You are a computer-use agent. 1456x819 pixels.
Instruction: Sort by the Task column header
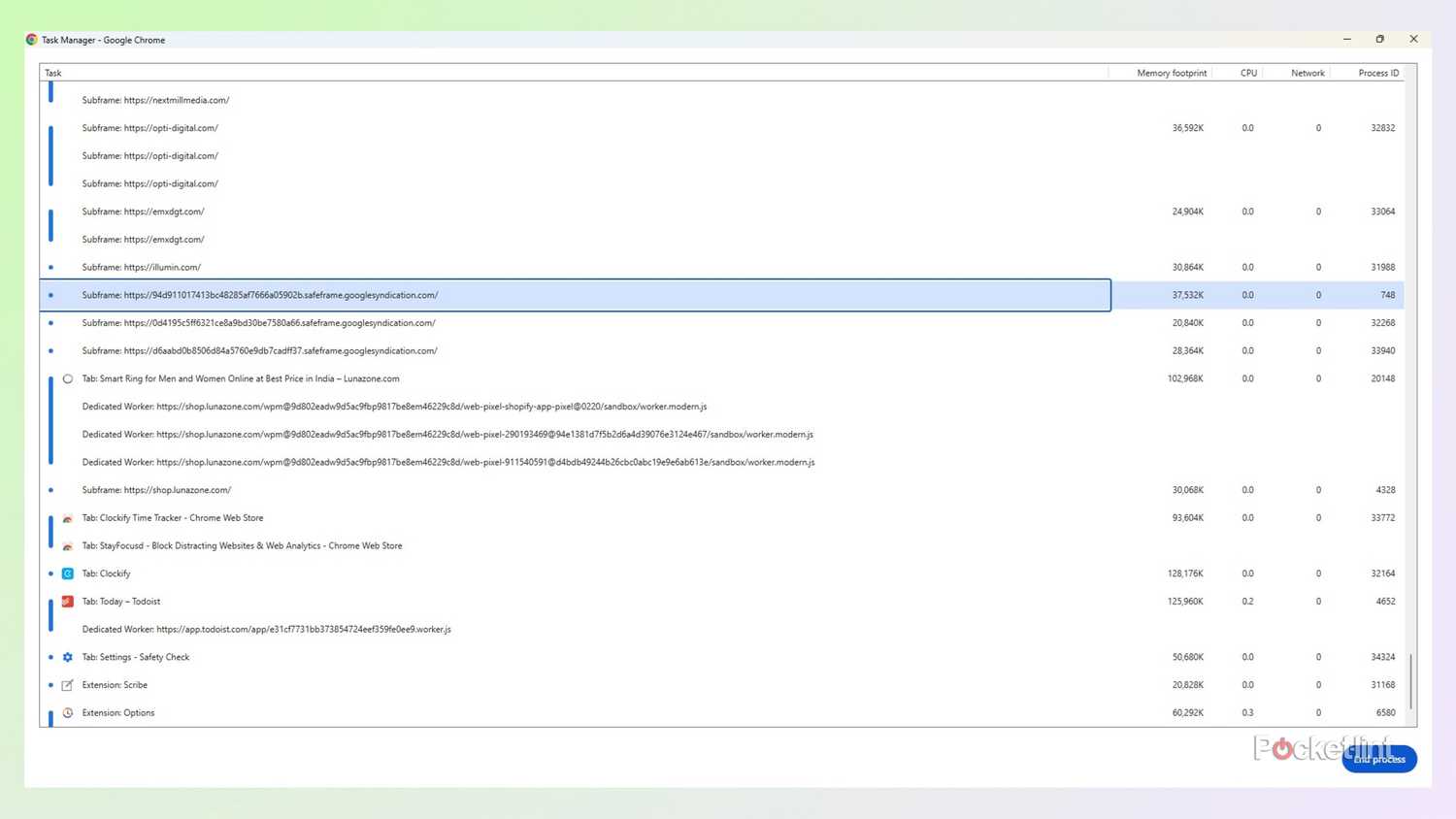[574, 73]
